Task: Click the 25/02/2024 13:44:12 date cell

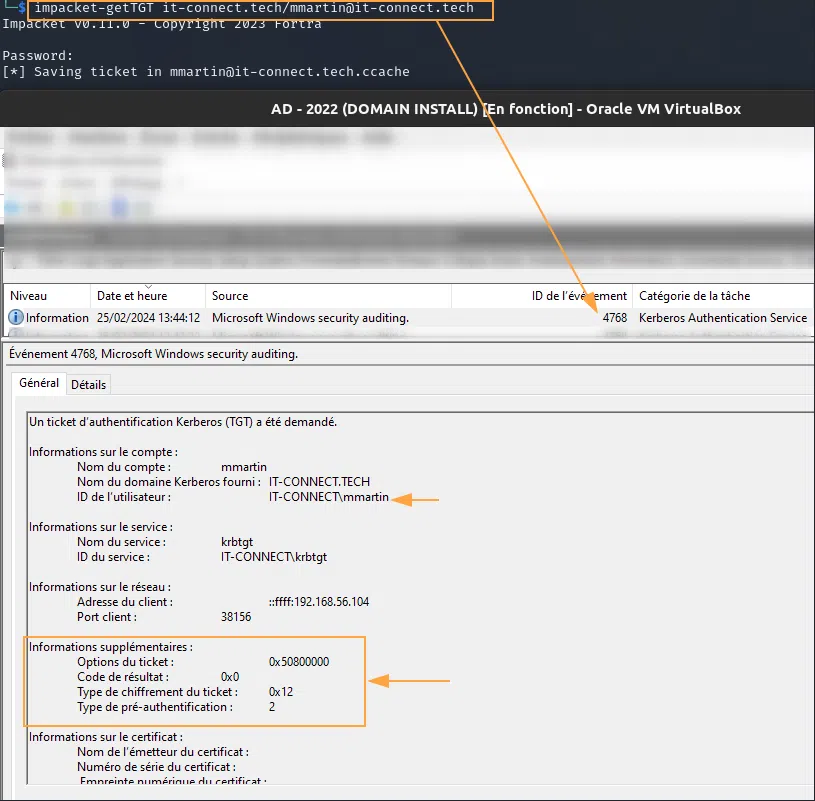Action: 148,318
